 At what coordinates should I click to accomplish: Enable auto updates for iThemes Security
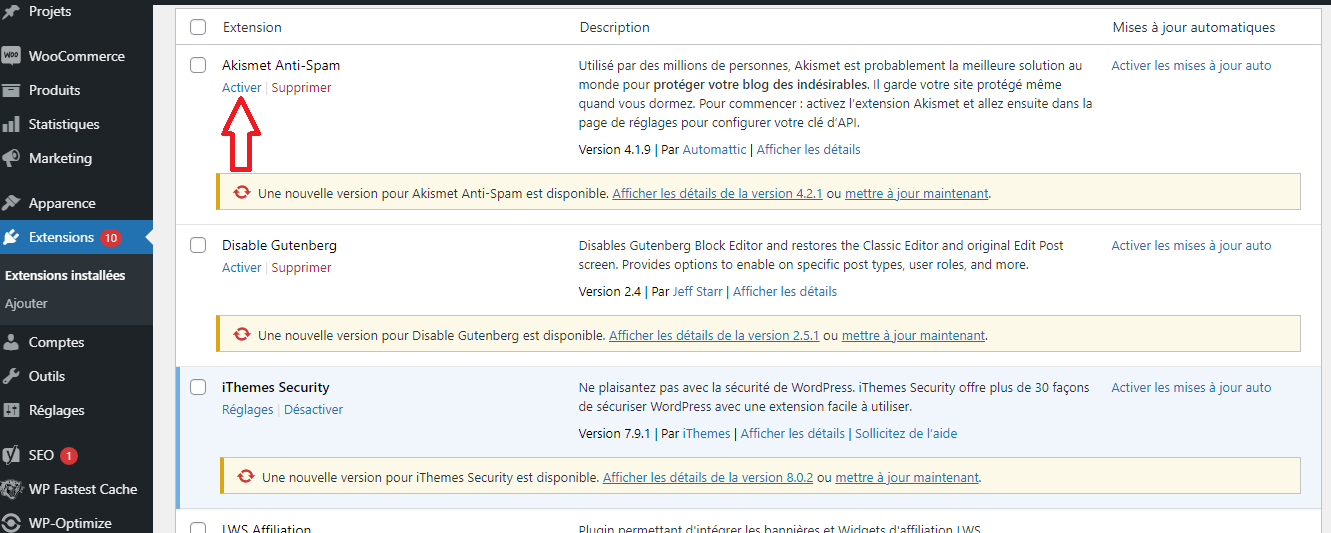pos(1191,387)
